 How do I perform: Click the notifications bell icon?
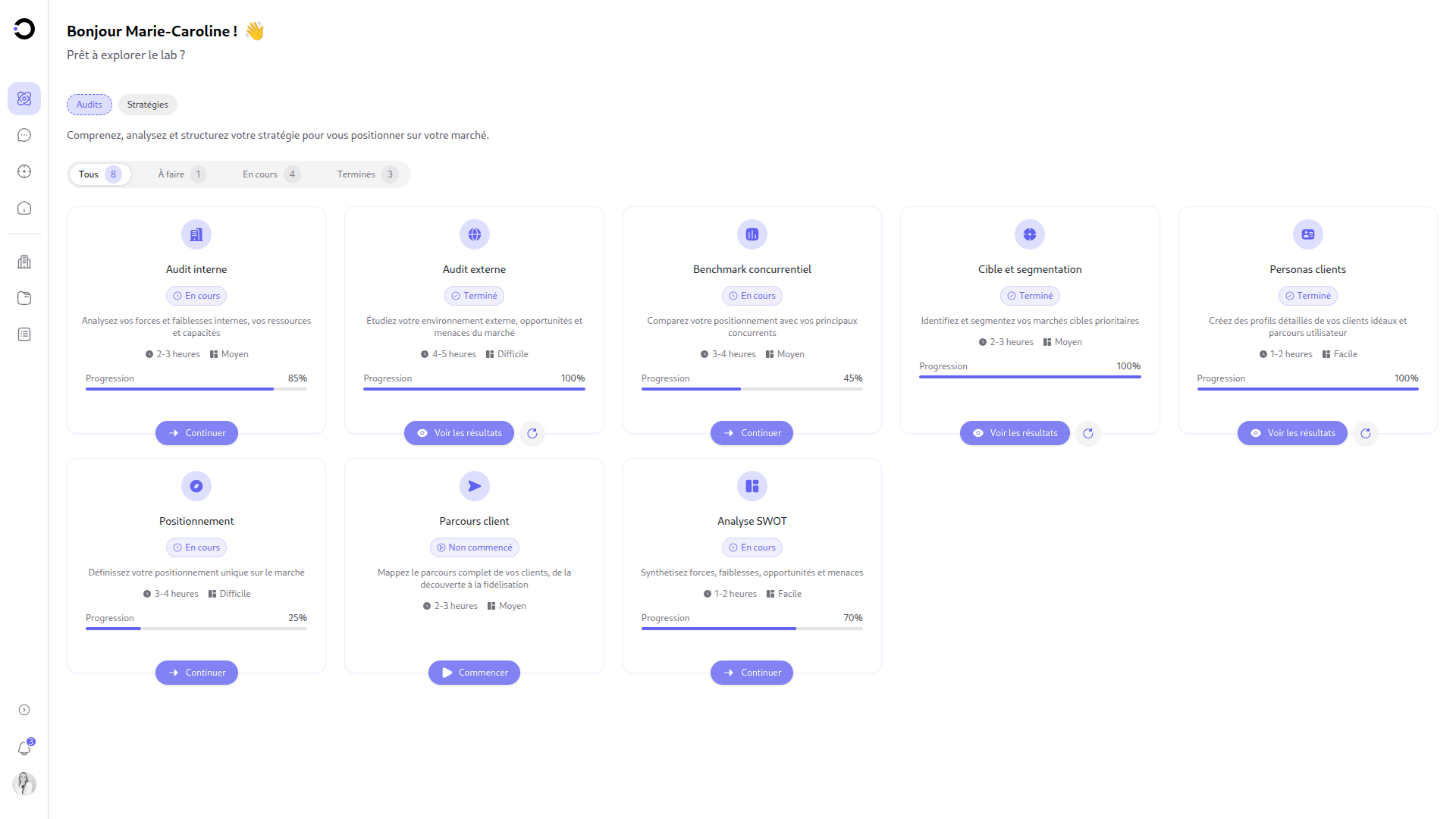(24, 748)
